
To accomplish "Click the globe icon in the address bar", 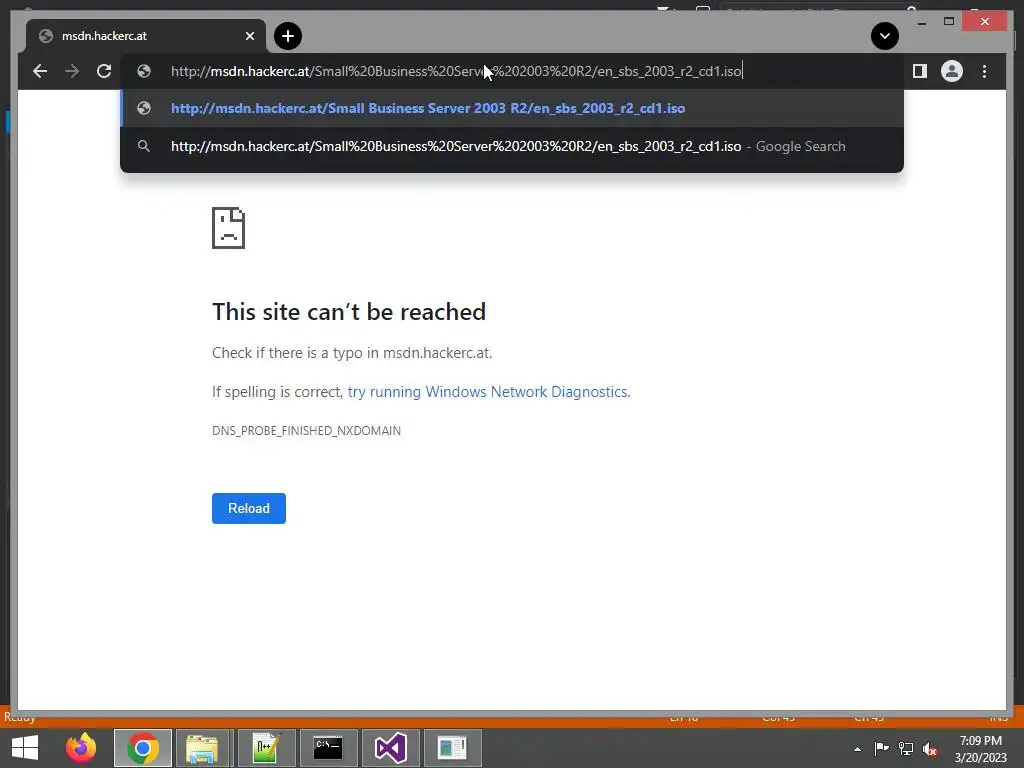I will [x=144, y=71].
